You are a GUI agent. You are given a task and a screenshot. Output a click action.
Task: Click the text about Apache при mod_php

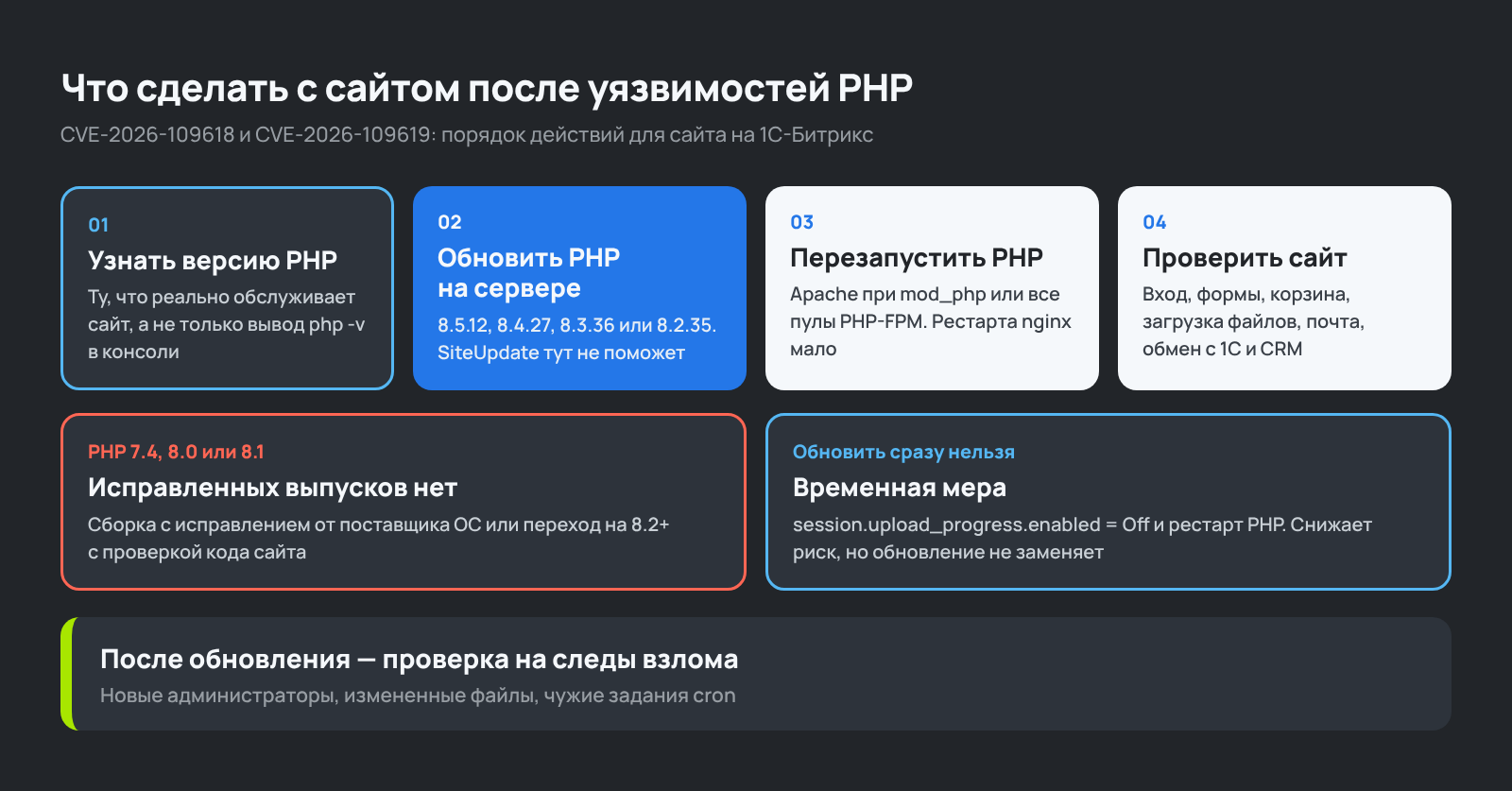tap(931, 321)
